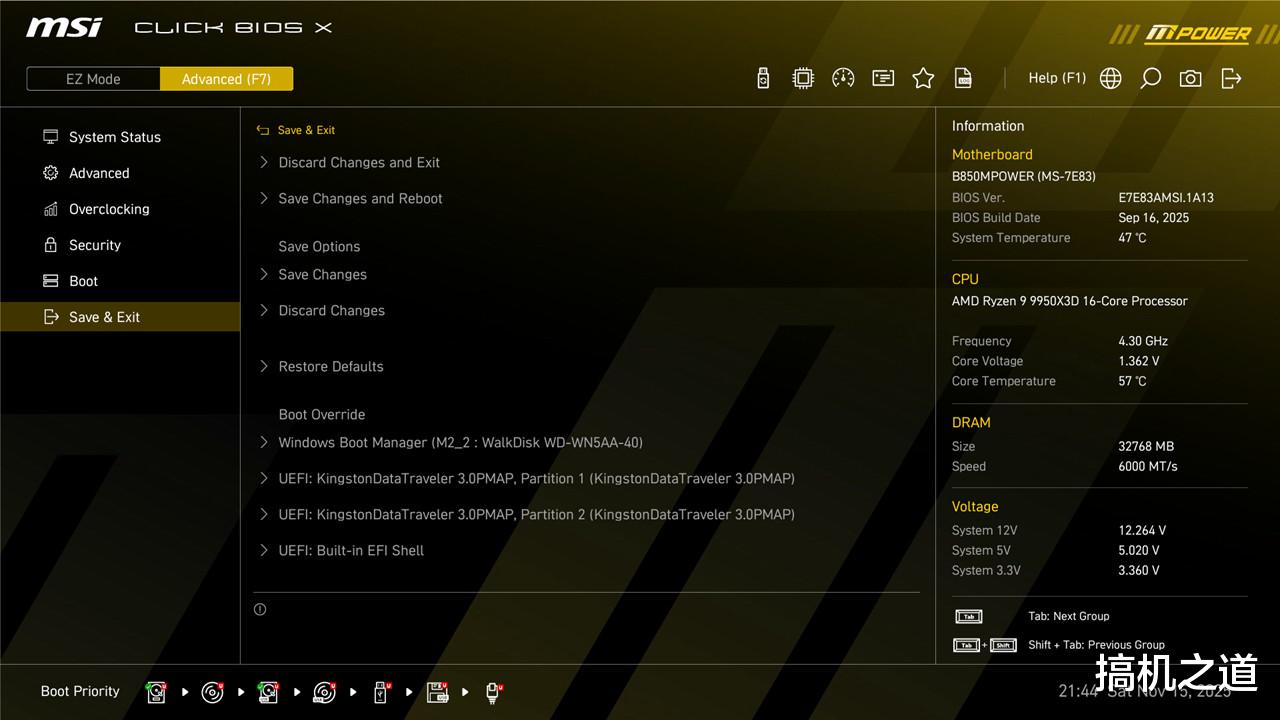Click the back arrow beside Save & Exit heading
This screenshot has width=1280, height=720.
263,130
